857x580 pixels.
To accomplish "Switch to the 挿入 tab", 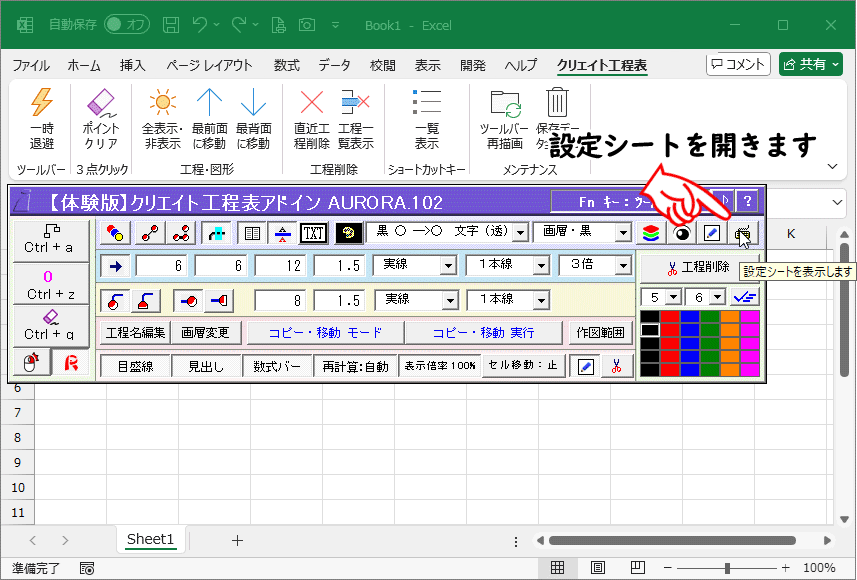I will [133, 66].
